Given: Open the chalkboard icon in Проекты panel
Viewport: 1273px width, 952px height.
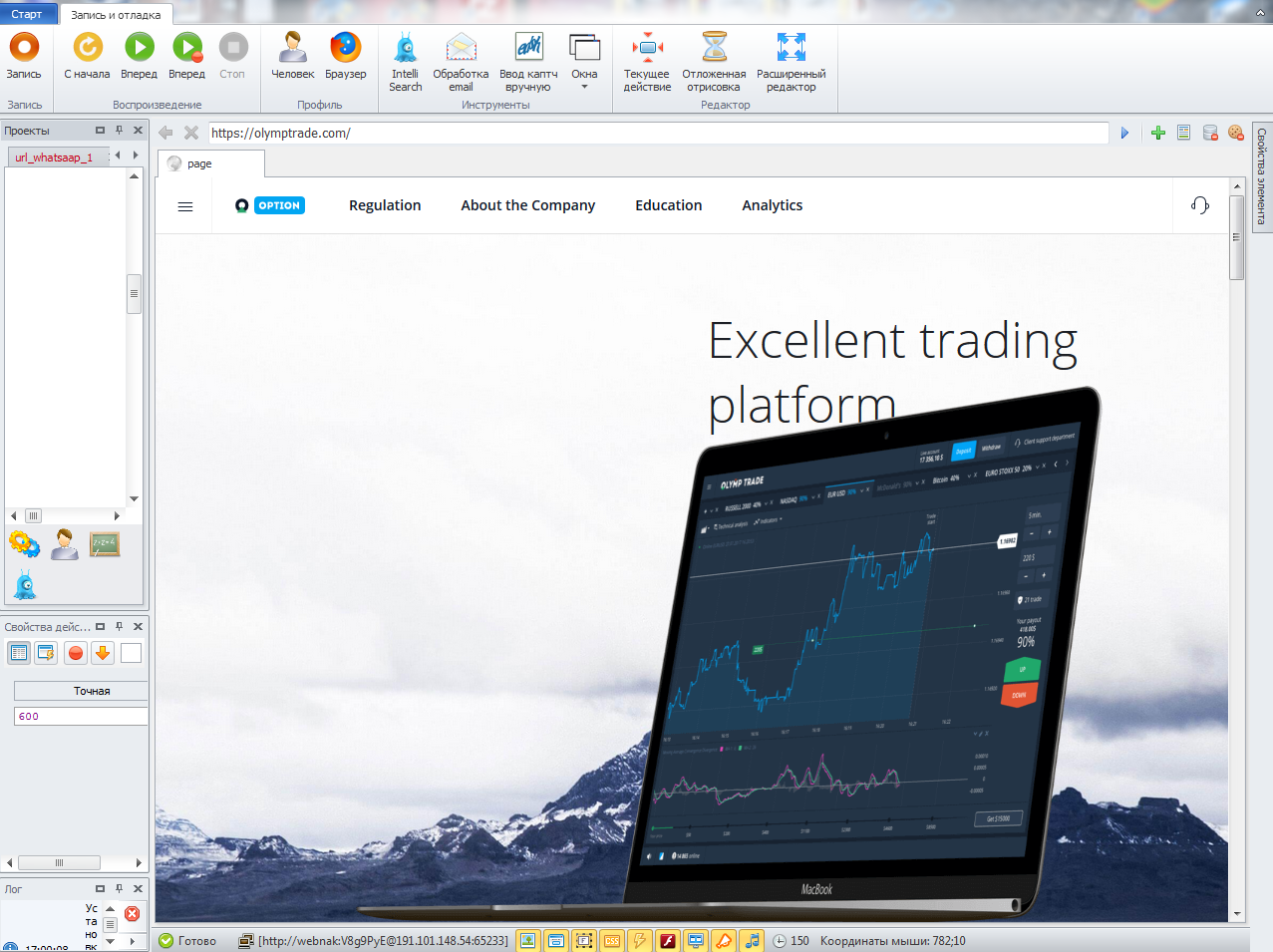Looking at the screenshot, I should (x=105, y=544).
